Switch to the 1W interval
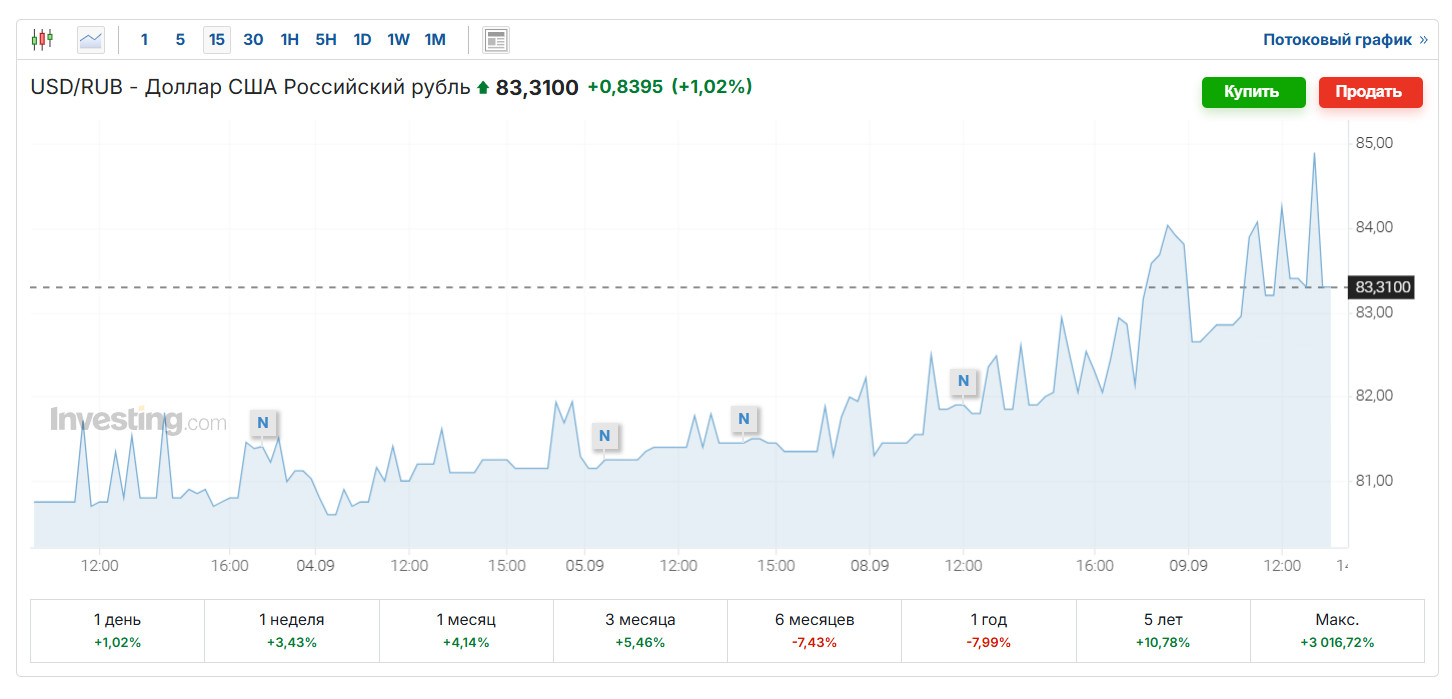 pos(398,40)
